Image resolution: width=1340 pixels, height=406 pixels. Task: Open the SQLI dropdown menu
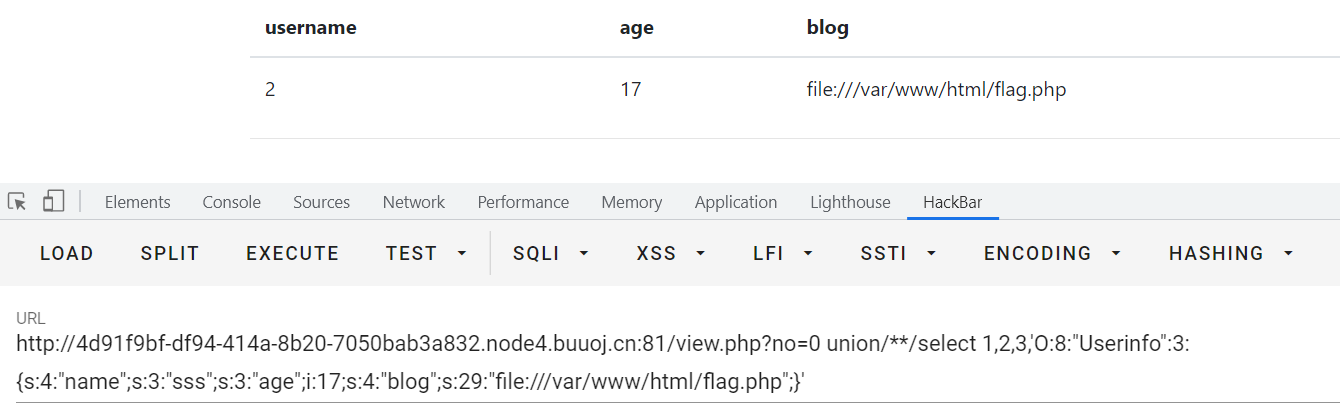coord(550,254)
